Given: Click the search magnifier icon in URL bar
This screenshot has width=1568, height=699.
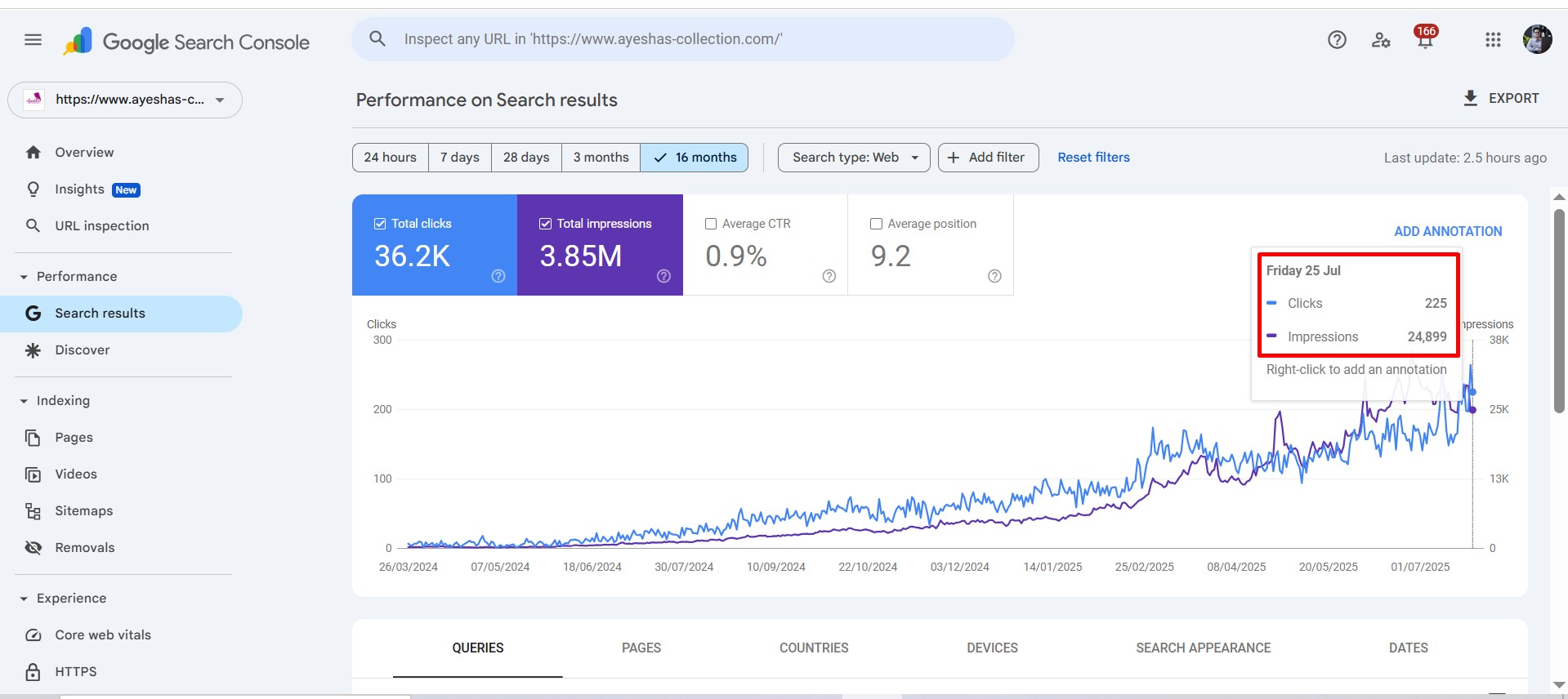Looking at the screenshot, I should [x=377, y=38].
